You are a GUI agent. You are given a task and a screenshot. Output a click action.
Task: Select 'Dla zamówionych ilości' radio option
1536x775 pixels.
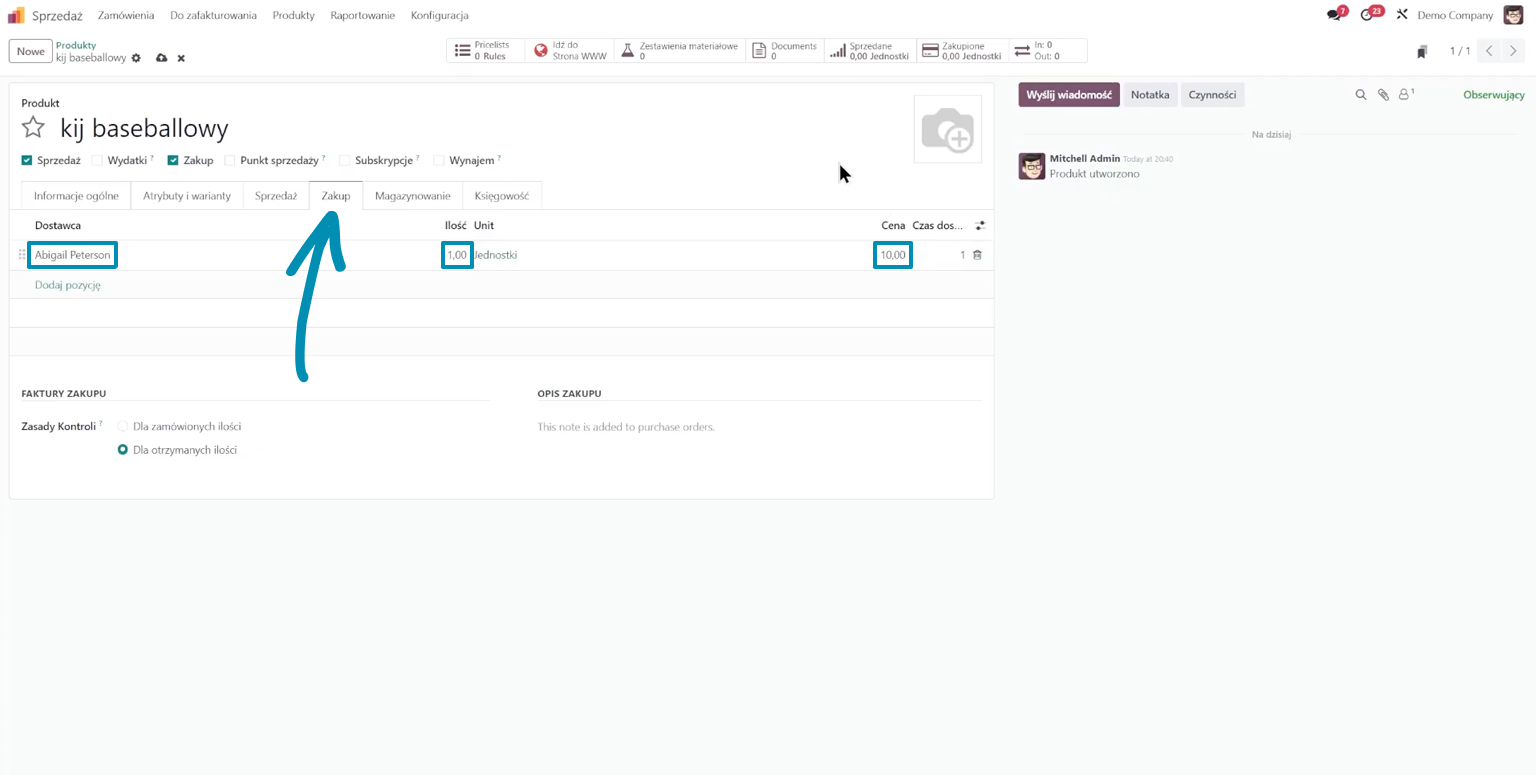[x=123, y=426]
